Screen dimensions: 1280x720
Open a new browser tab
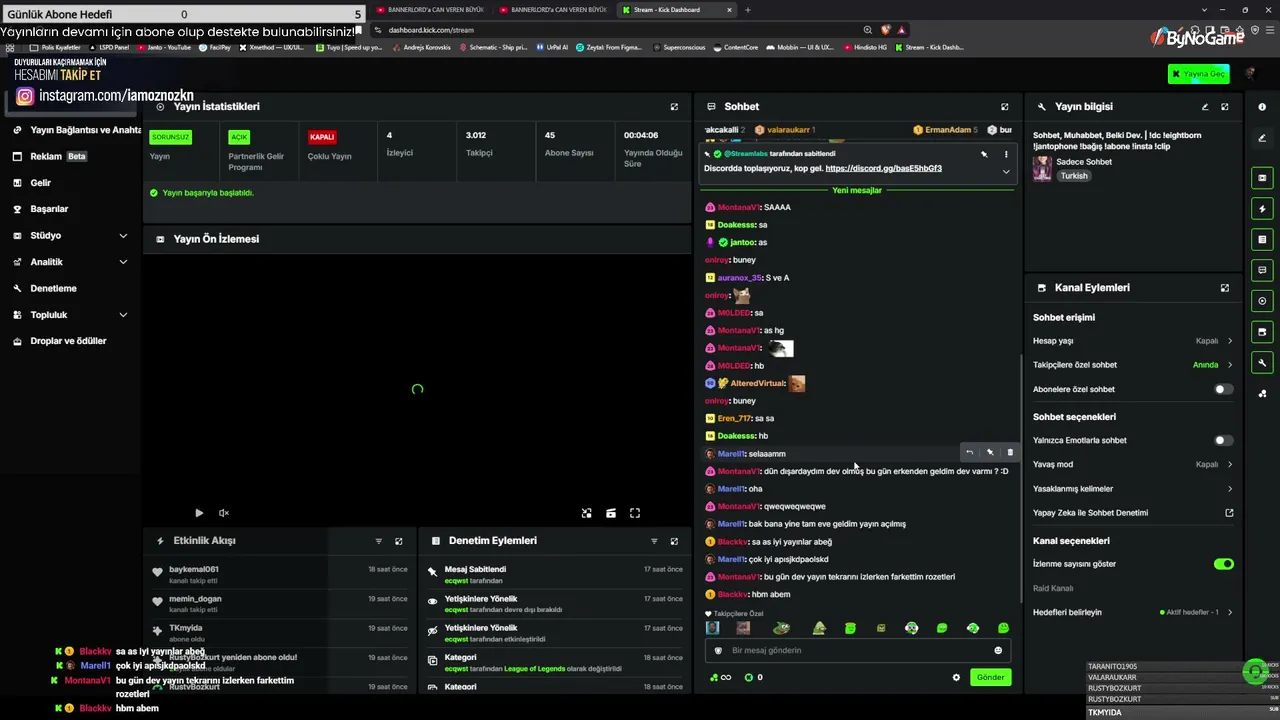(x=748, y=10)
